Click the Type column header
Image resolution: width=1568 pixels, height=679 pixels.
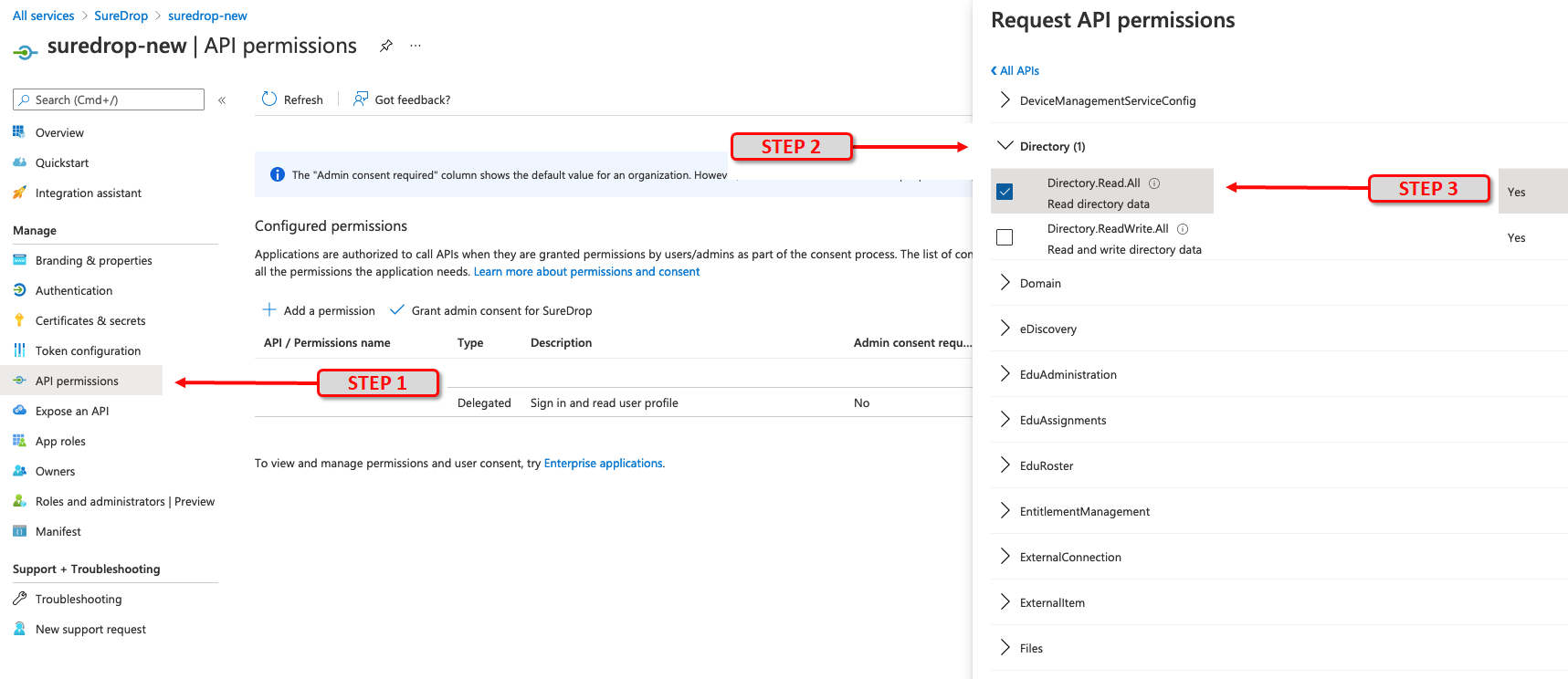470,343
